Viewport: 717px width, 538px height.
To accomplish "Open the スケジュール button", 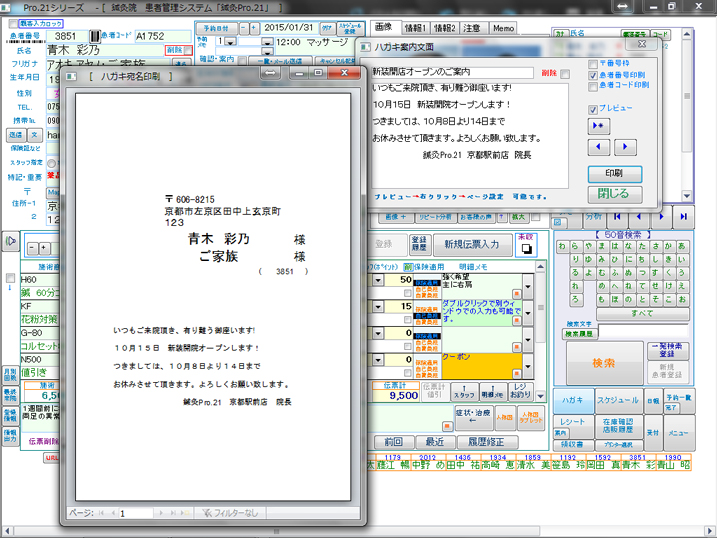I will coord(618,400).
